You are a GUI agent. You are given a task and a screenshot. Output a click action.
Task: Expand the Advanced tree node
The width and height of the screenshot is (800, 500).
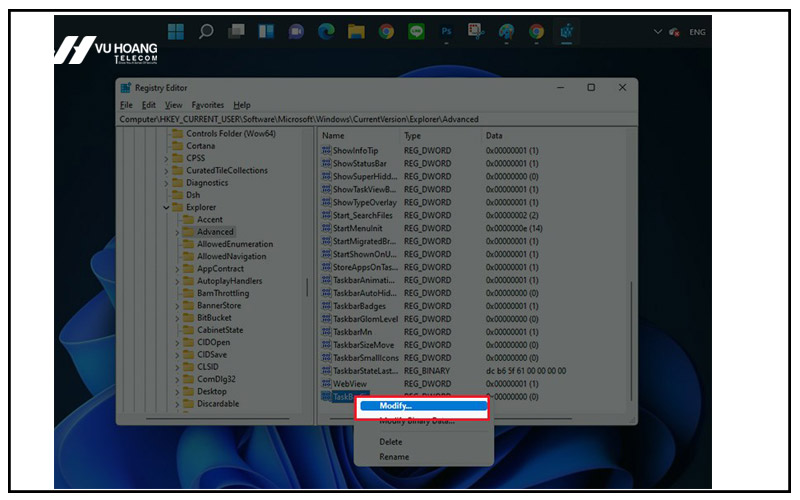pos(177,232)
